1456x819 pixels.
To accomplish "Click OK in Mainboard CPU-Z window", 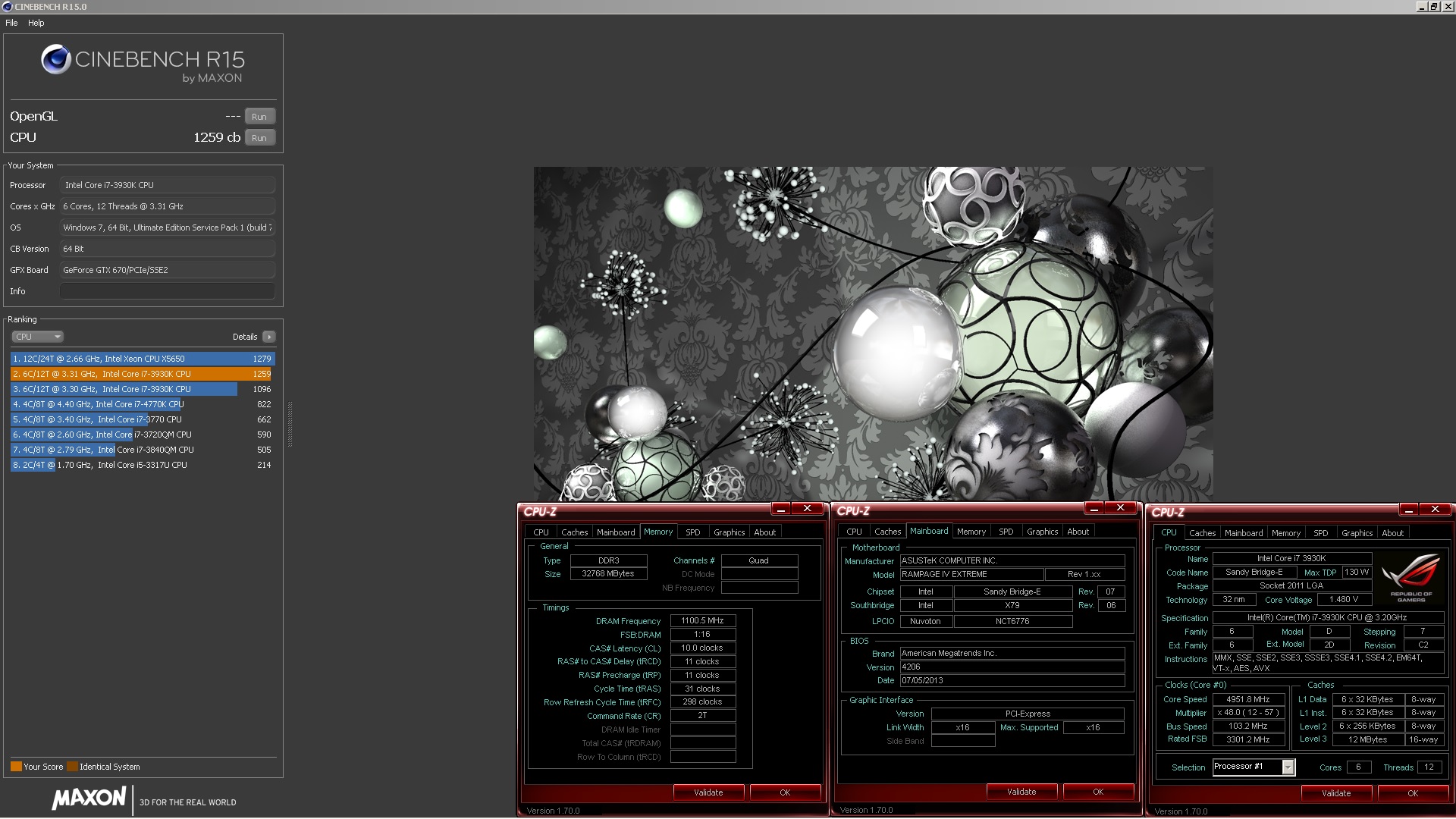I will point(1098,792).
